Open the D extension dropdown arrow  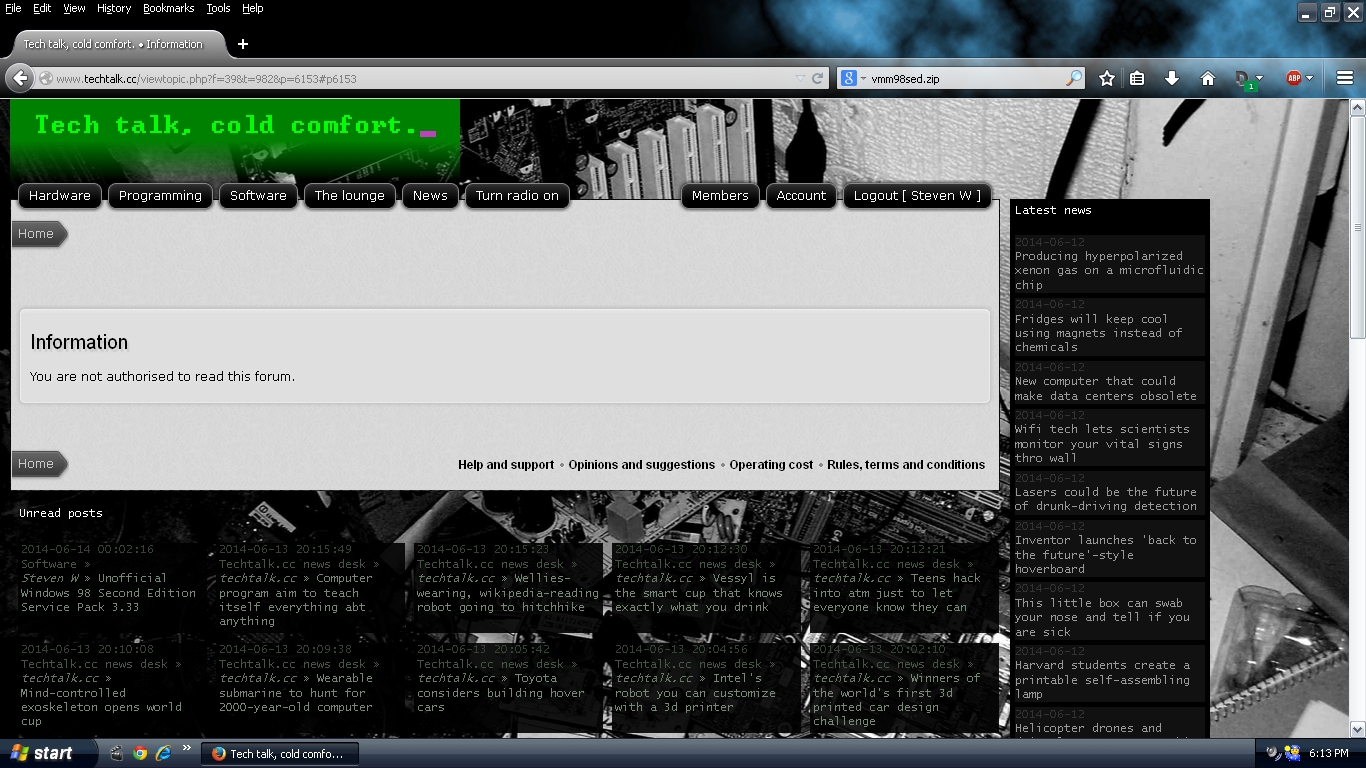click(x=1259, y=78)
